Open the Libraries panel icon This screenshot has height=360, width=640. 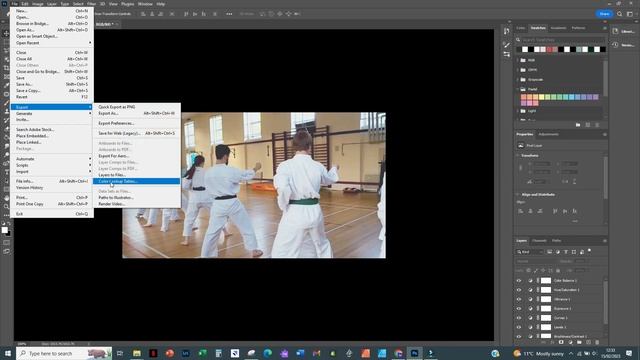615,31
